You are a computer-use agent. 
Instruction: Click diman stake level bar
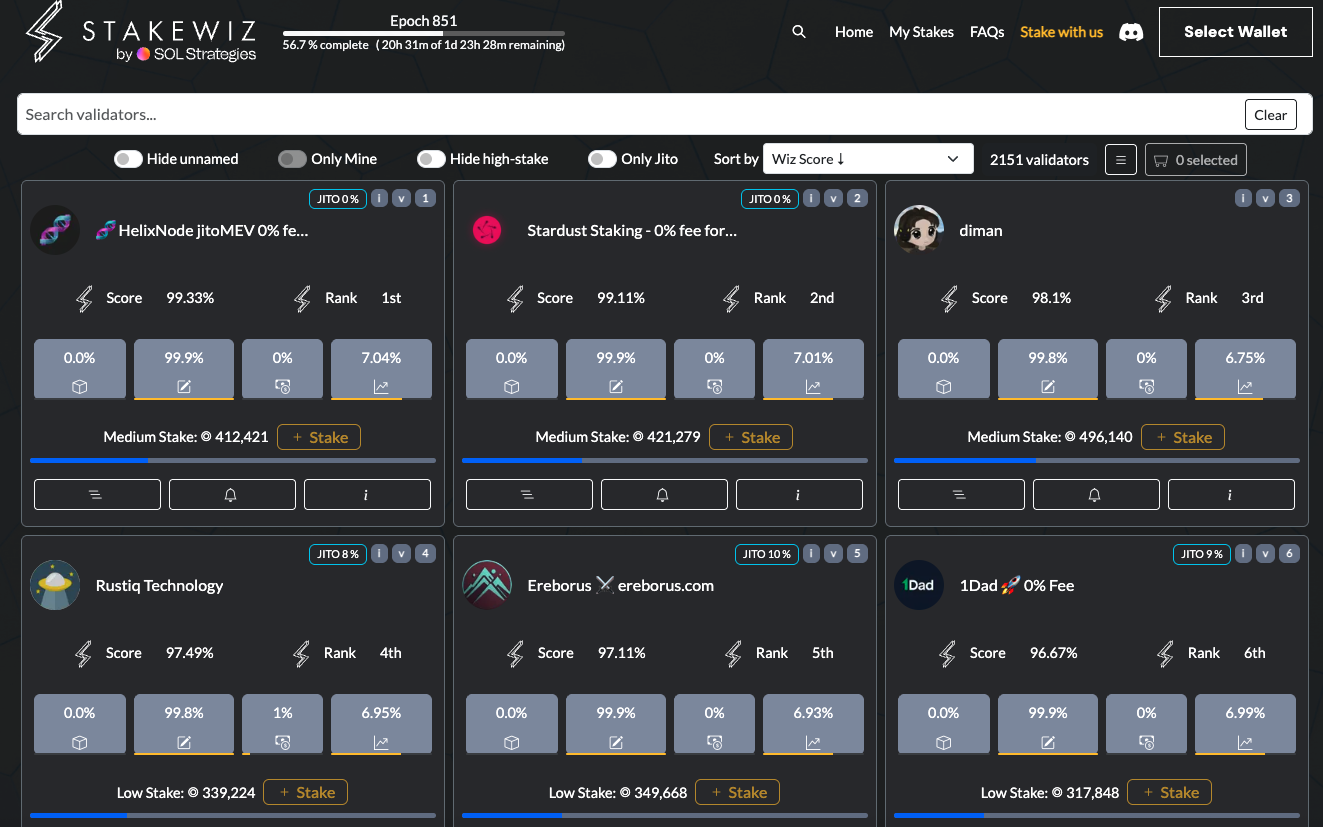[x=1097, y=460]
